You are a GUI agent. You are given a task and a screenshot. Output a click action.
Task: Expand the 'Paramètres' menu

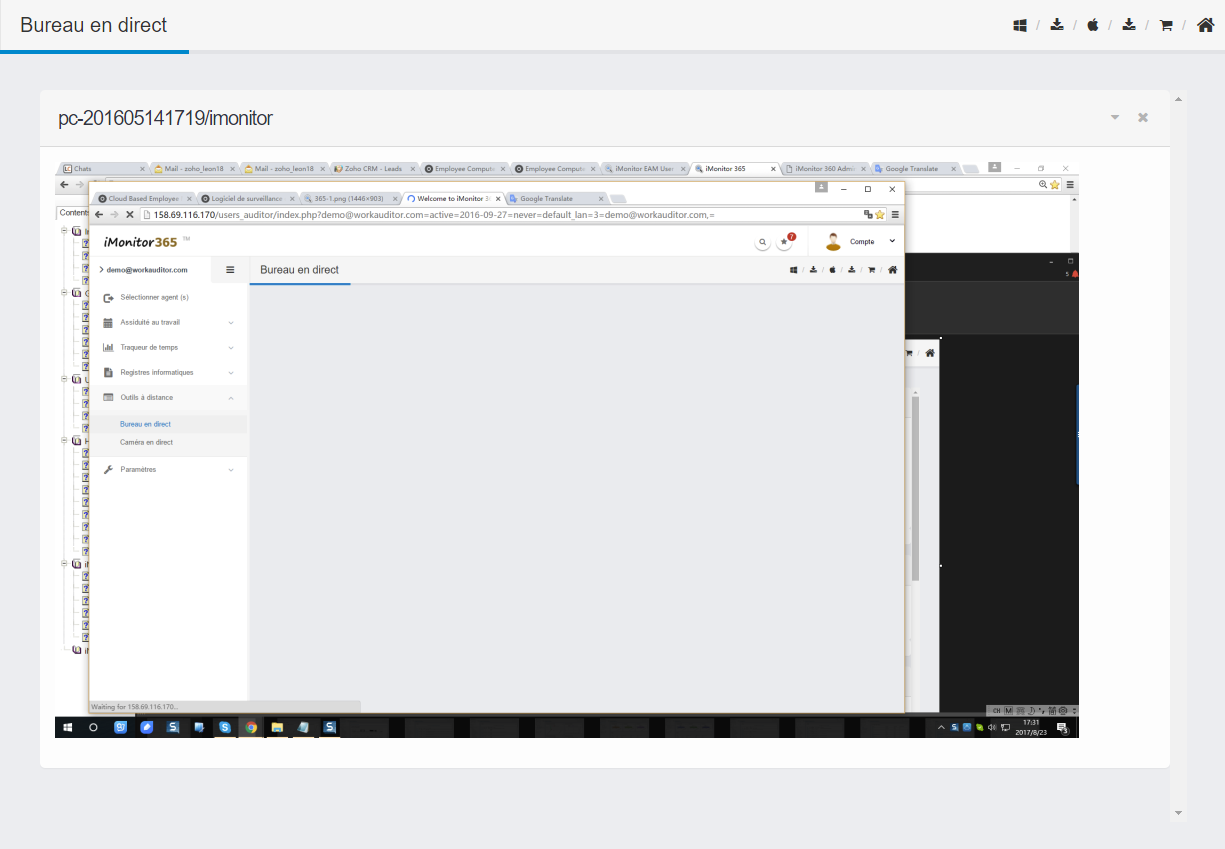tap(169, 469)
